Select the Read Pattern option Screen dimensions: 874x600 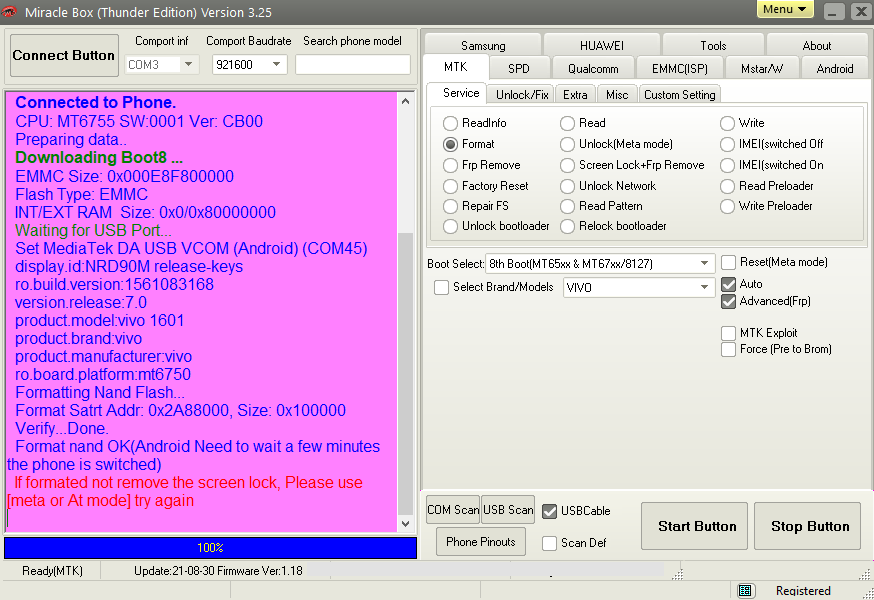[567, 206]
